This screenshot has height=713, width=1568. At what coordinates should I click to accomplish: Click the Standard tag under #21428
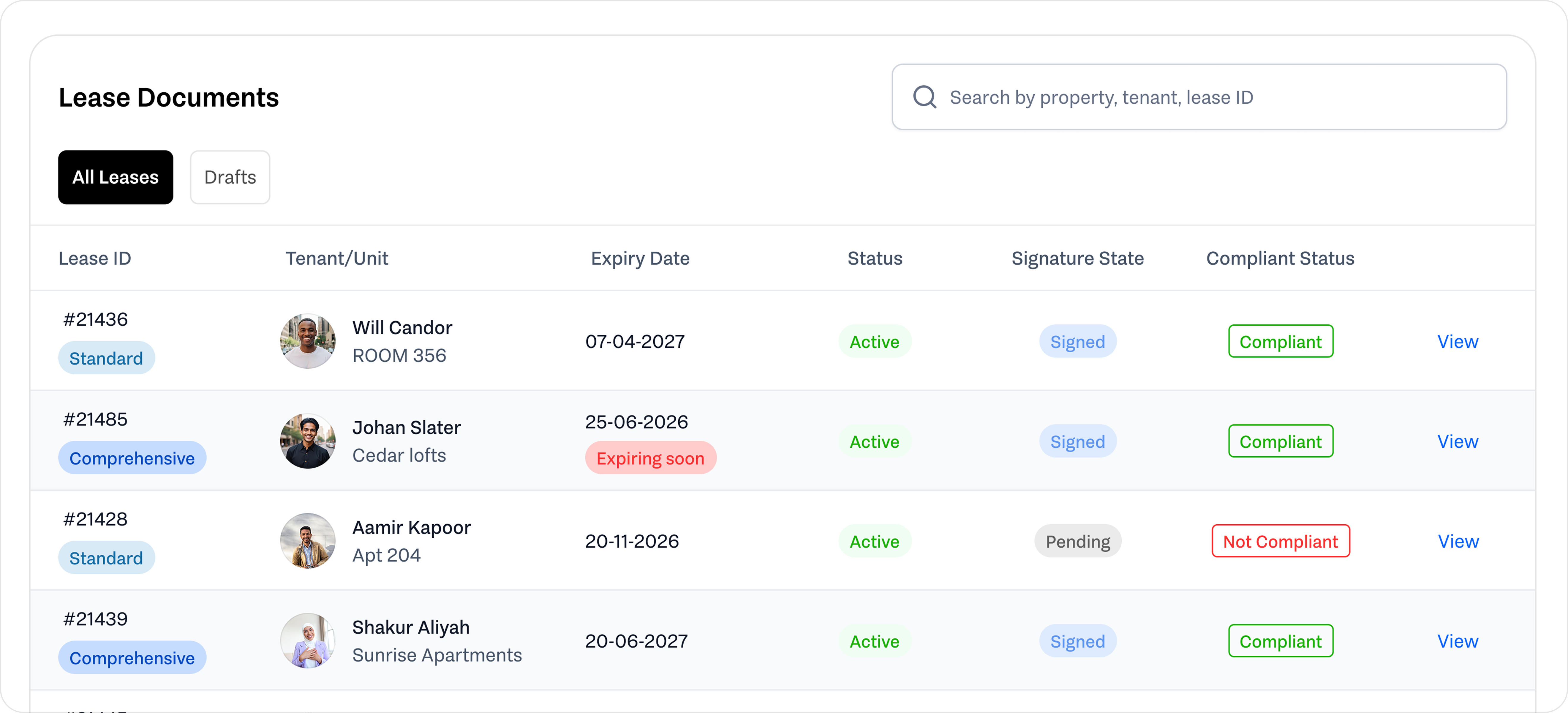point(107,558)
